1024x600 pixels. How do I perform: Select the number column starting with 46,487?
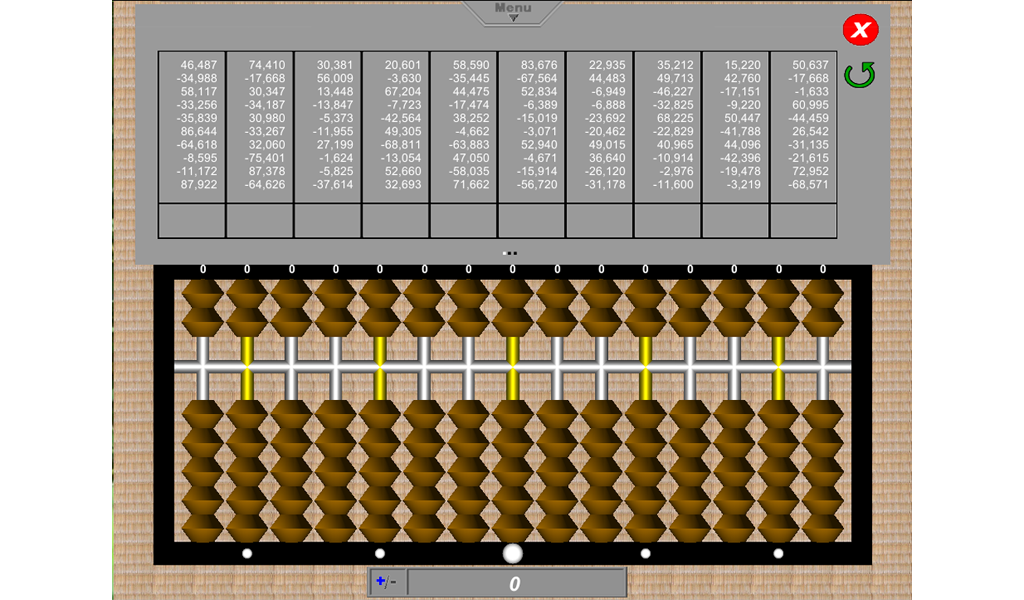(192, 125)
